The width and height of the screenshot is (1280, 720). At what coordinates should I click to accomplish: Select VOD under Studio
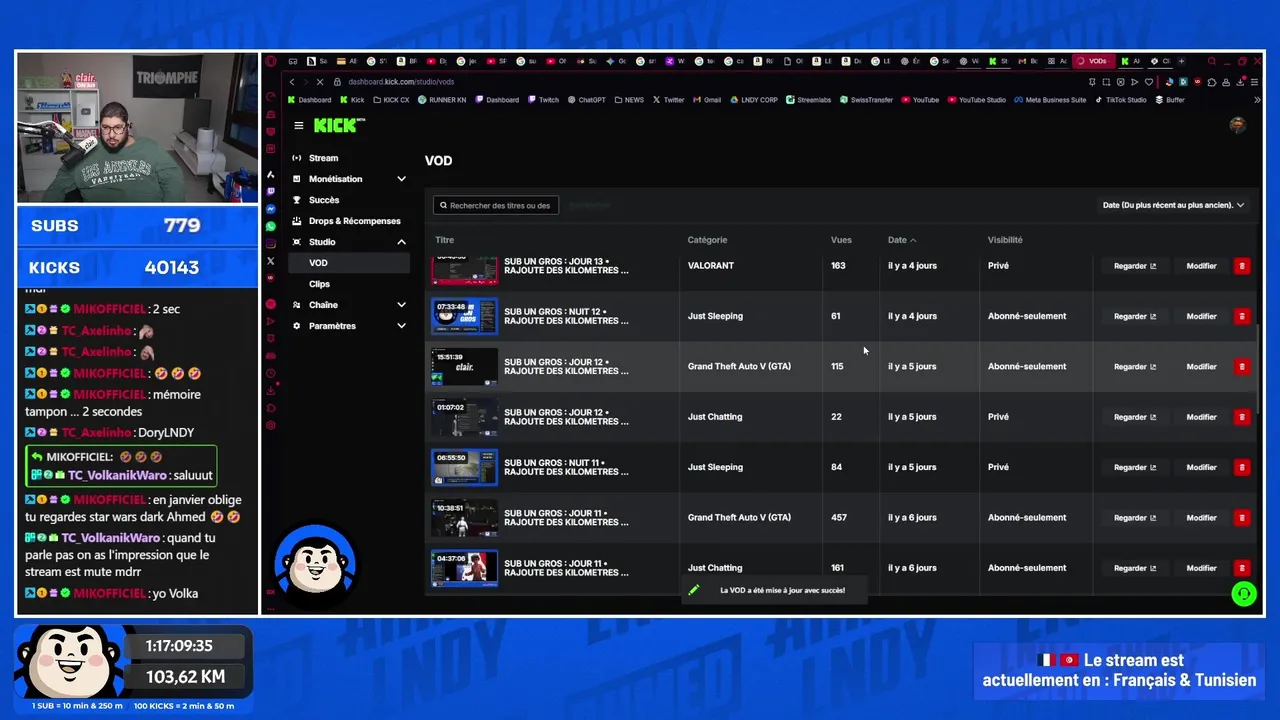(348, 263)
